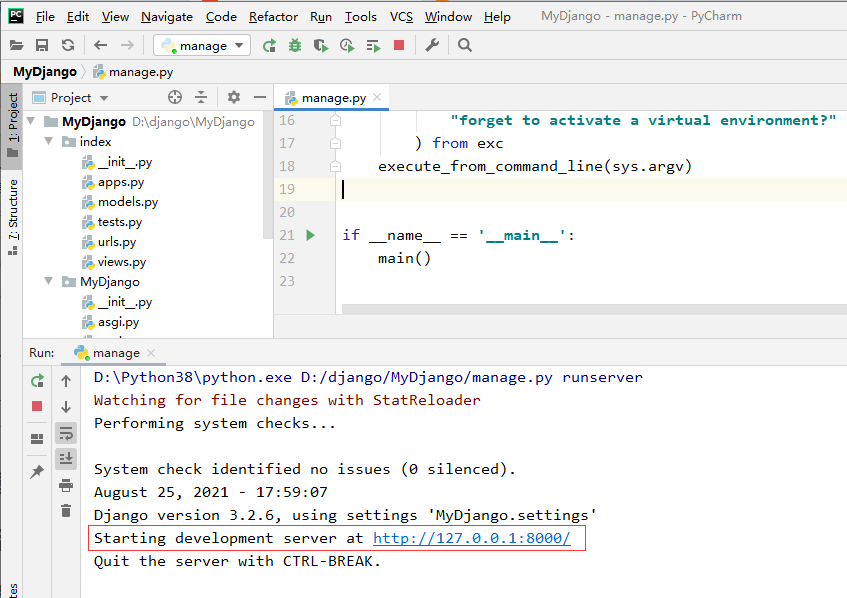This screenshot has width=847, height=598.
Task: Click the Save All toolbar icon
Action: pyautogui.click(x=42, y=45)
